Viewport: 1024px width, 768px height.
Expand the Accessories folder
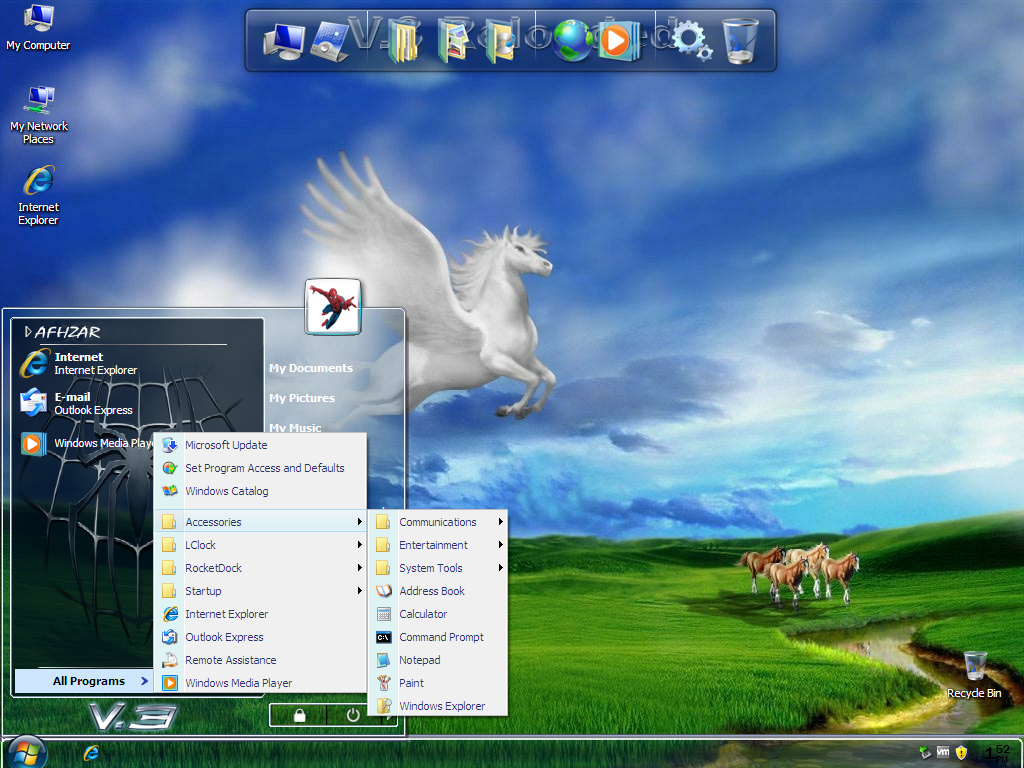pyautogui.click(x=260, y=522)
